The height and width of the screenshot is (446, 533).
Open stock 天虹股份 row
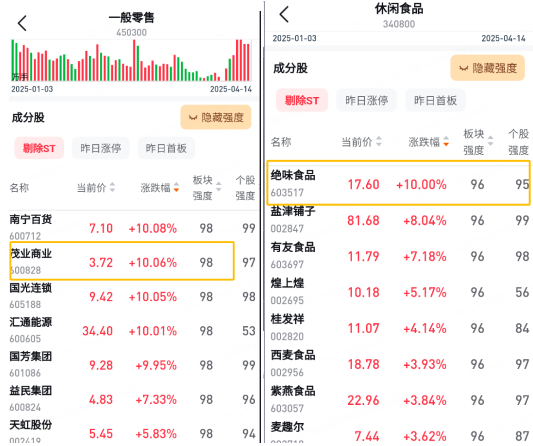134,432
